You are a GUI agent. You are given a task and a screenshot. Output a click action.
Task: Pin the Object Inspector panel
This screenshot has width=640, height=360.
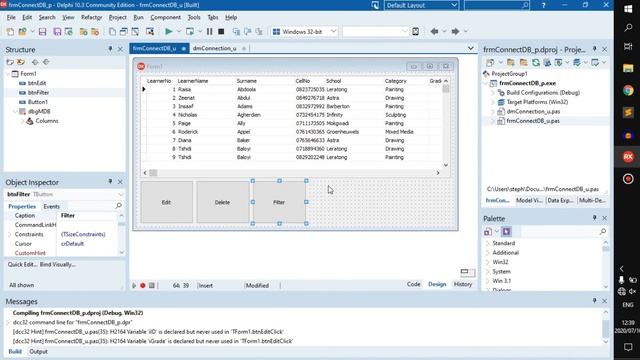[x=110, y=181]
